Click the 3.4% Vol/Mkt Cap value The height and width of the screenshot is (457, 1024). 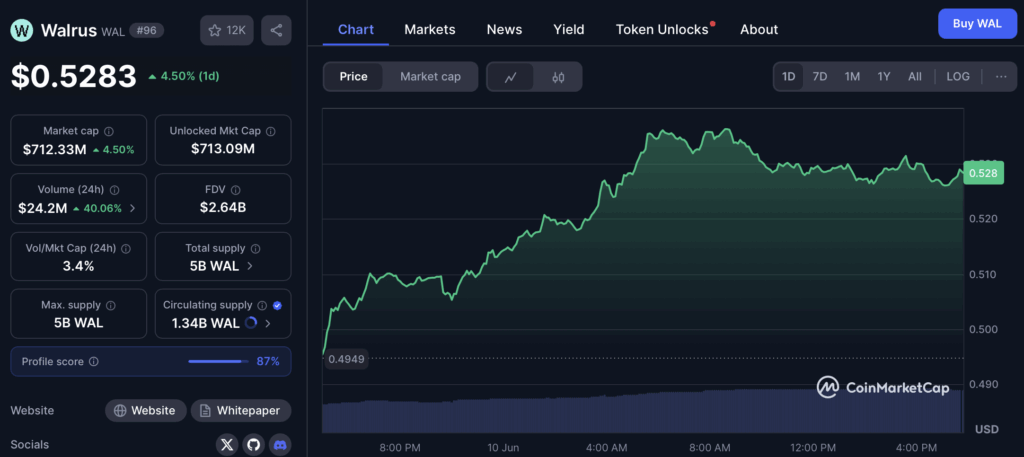[78, 266]
